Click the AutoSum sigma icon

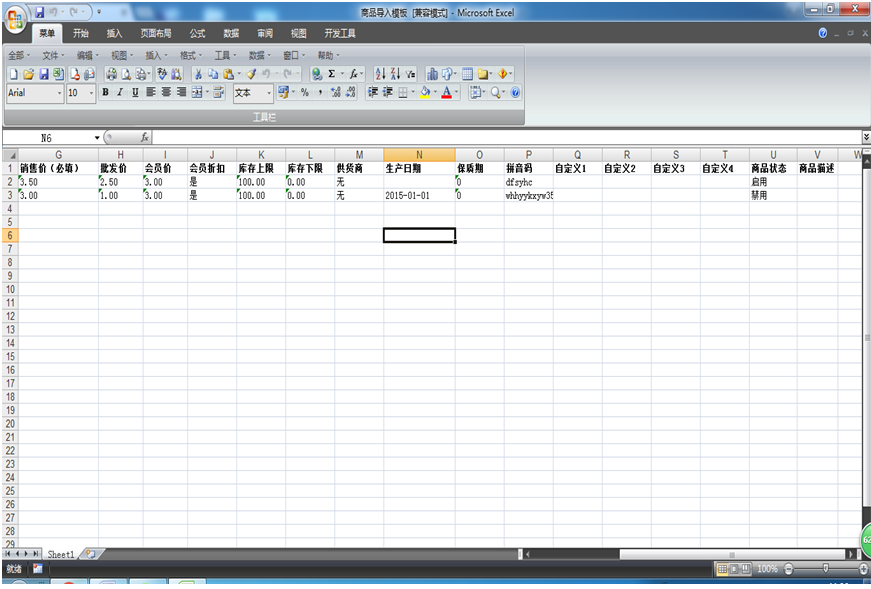(331, 74)
